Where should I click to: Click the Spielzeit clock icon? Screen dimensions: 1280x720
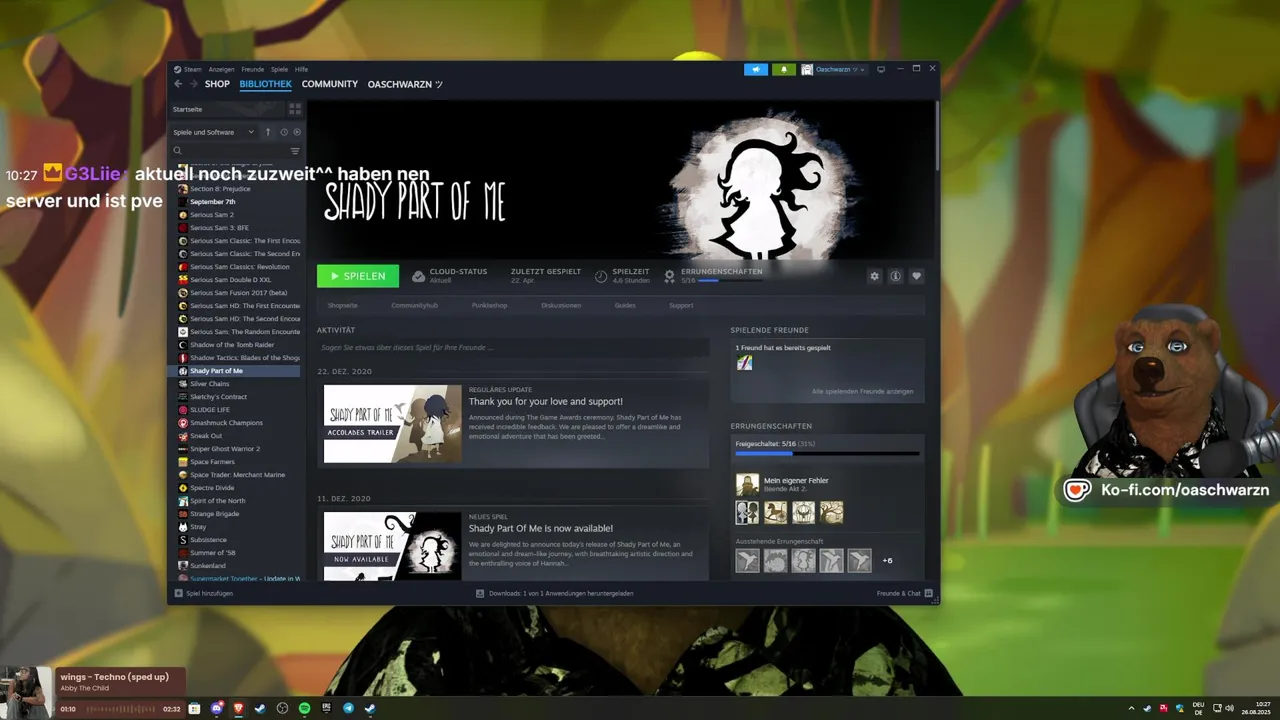pyautogui.click(x=601, y=276)
